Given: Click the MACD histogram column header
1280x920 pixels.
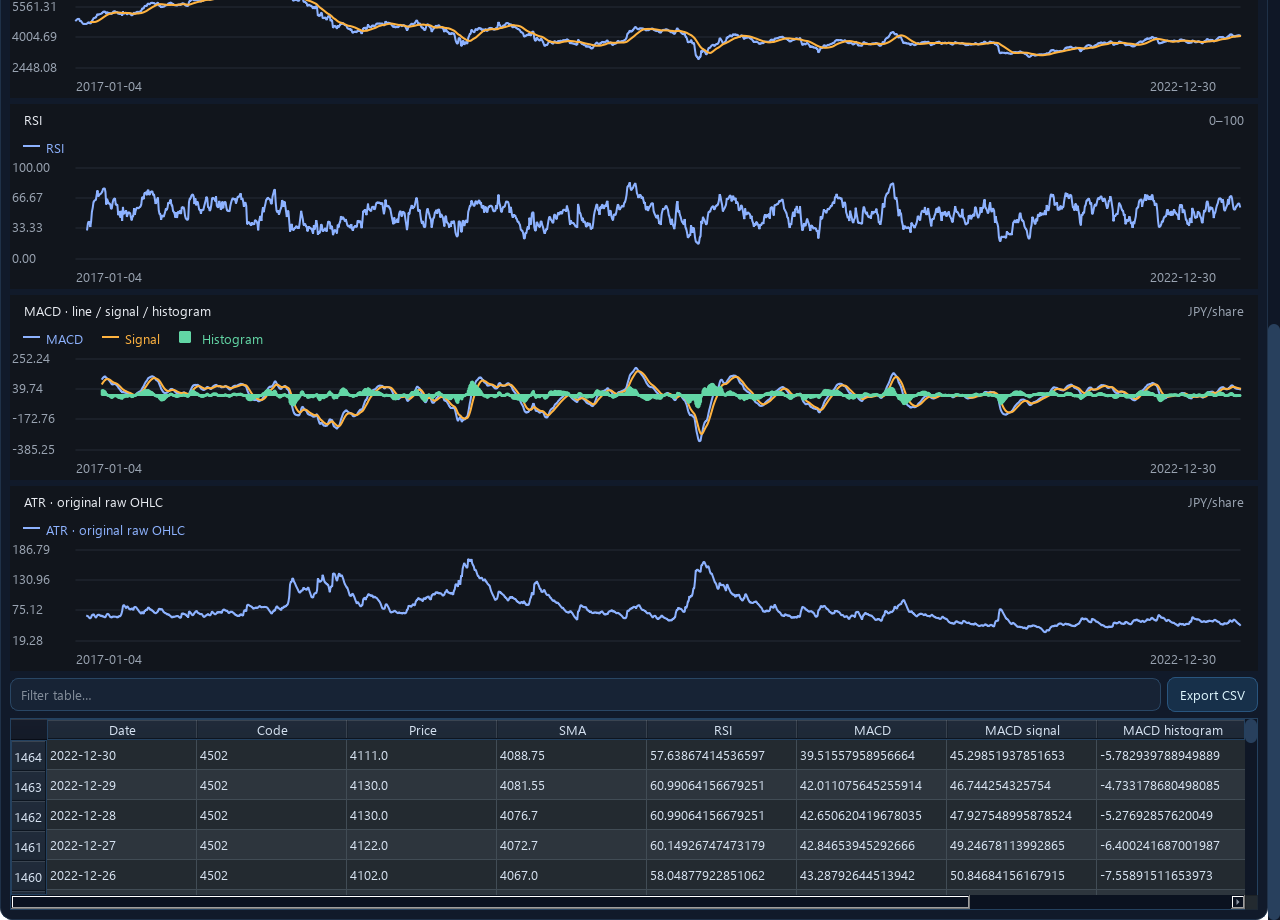Looking at the screenshot, I should pyautogui.click(x=1171, y=730).
